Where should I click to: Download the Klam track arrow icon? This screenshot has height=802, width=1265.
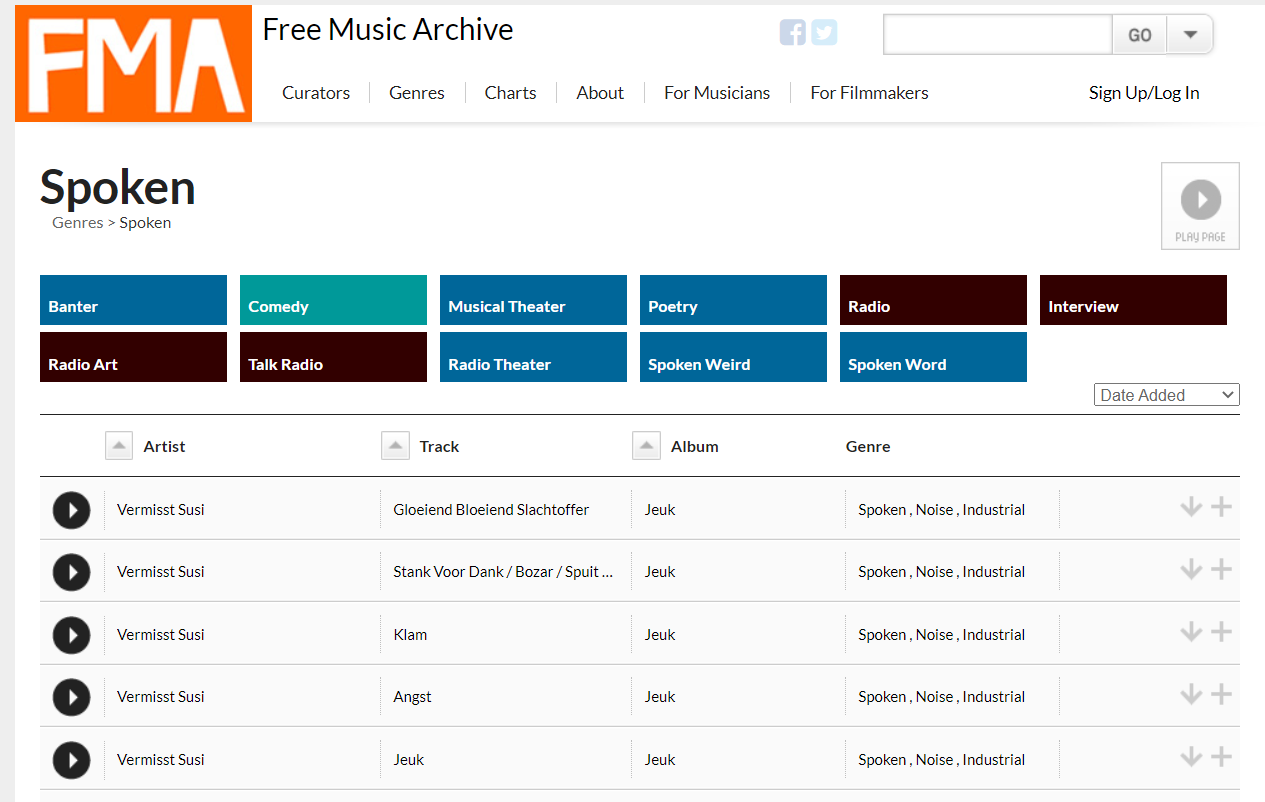coord(1190,632)
